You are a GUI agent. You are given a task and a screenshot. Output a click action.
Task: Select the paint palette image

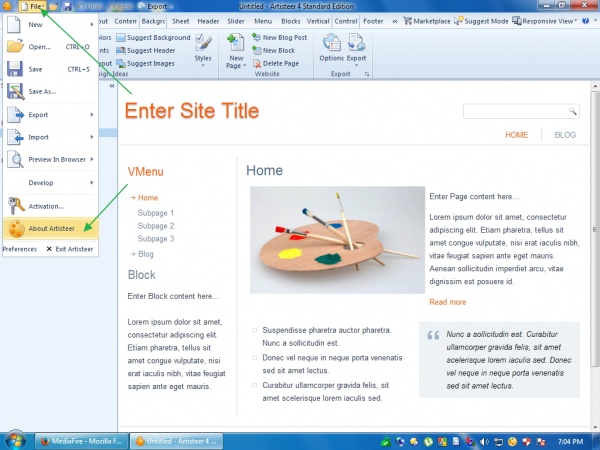click(337, 240)
